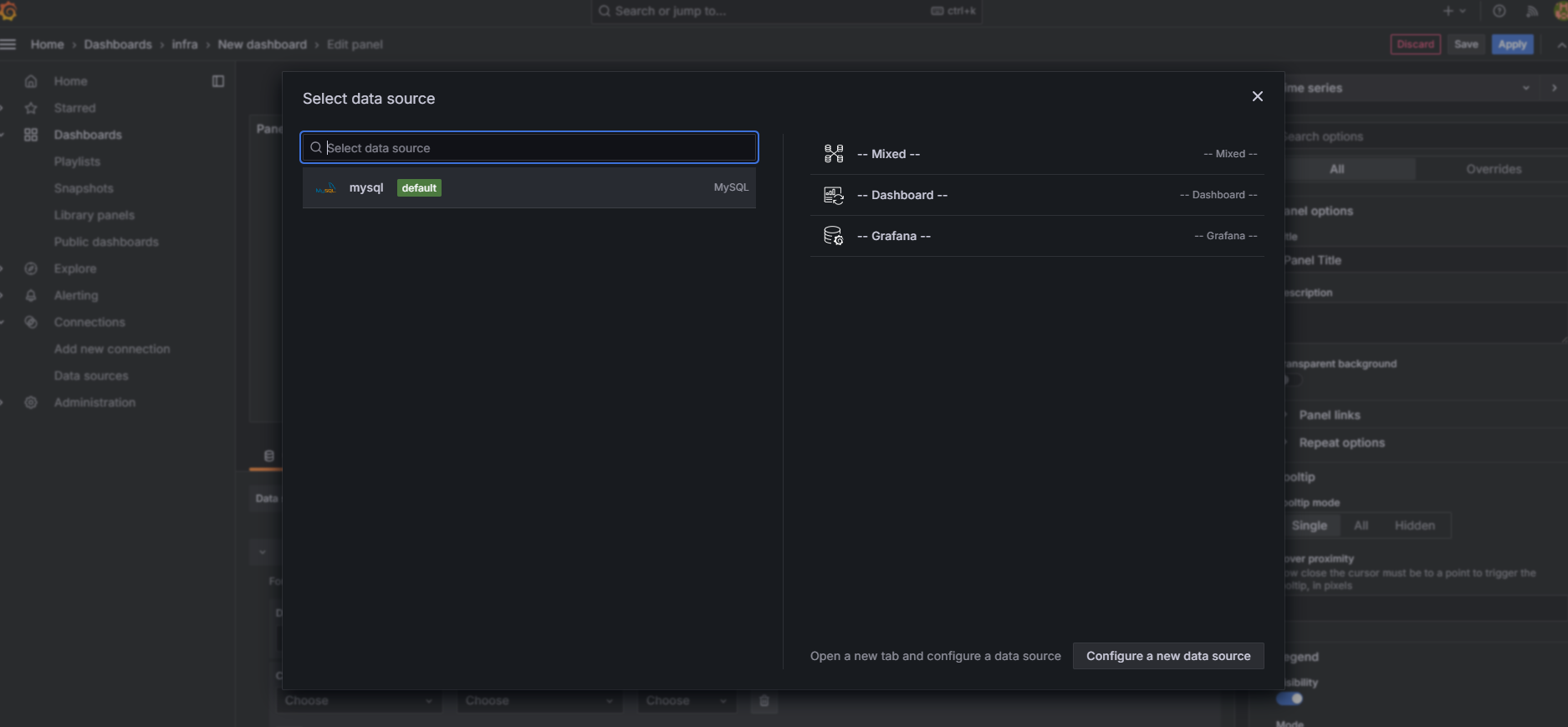Image resolution: width=1568 pixels, height=727 pixels.
Task: Click the Discard button
Action: (x=1415, y=44)
